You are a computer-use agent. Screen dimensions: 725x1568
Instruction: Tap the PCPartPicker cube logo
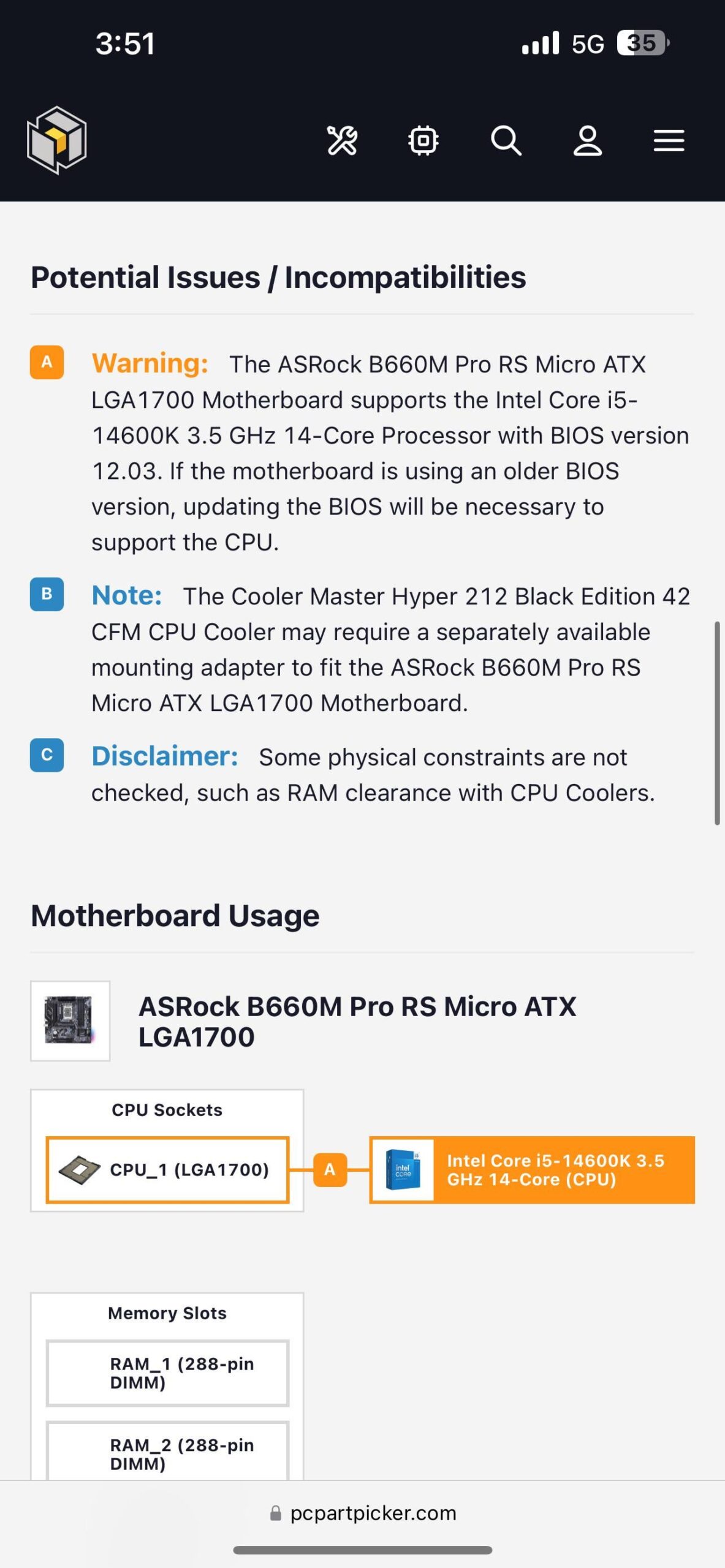pos(57,140)
